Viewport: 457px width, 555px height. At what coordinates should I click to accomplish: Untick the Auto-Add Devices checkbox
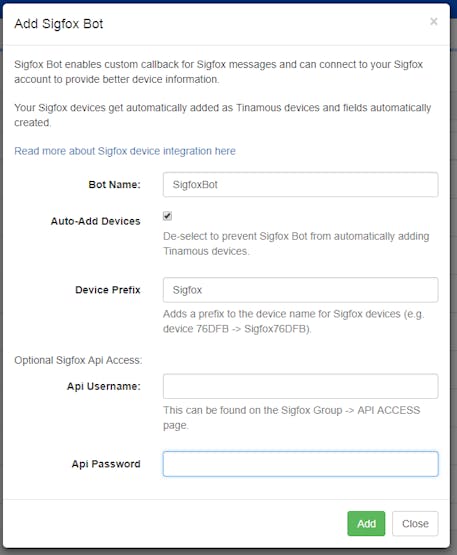(167, 216)
